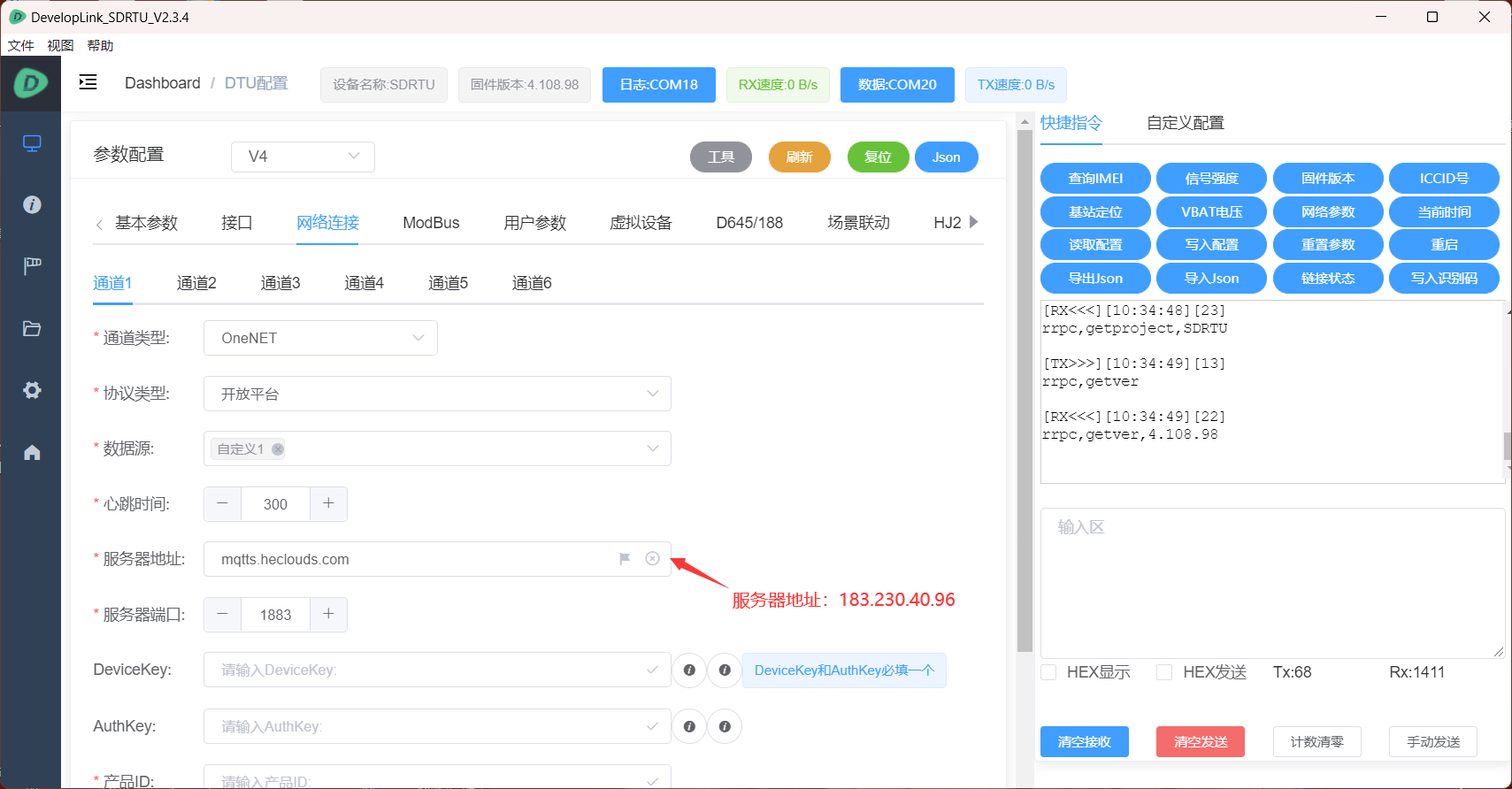Click the 服务器地址 input field

[437, 559]
